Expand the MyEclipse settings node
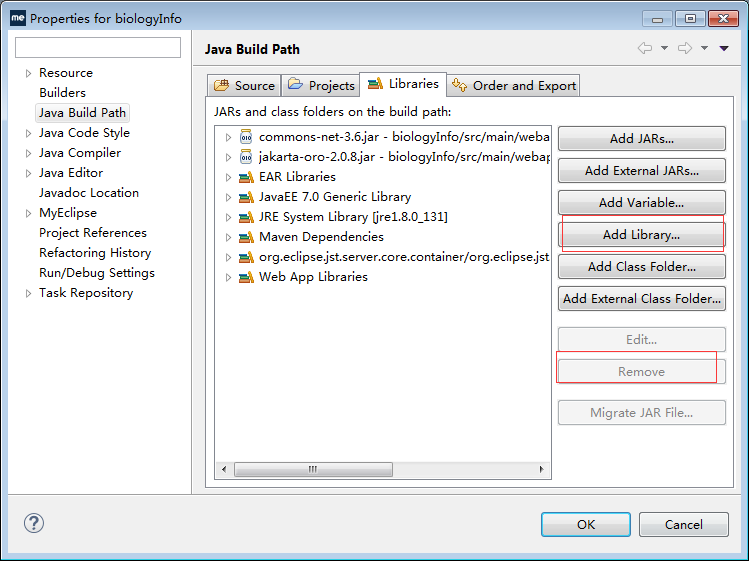Viewport: 749px width, 561px height. (x=28, y=213)
